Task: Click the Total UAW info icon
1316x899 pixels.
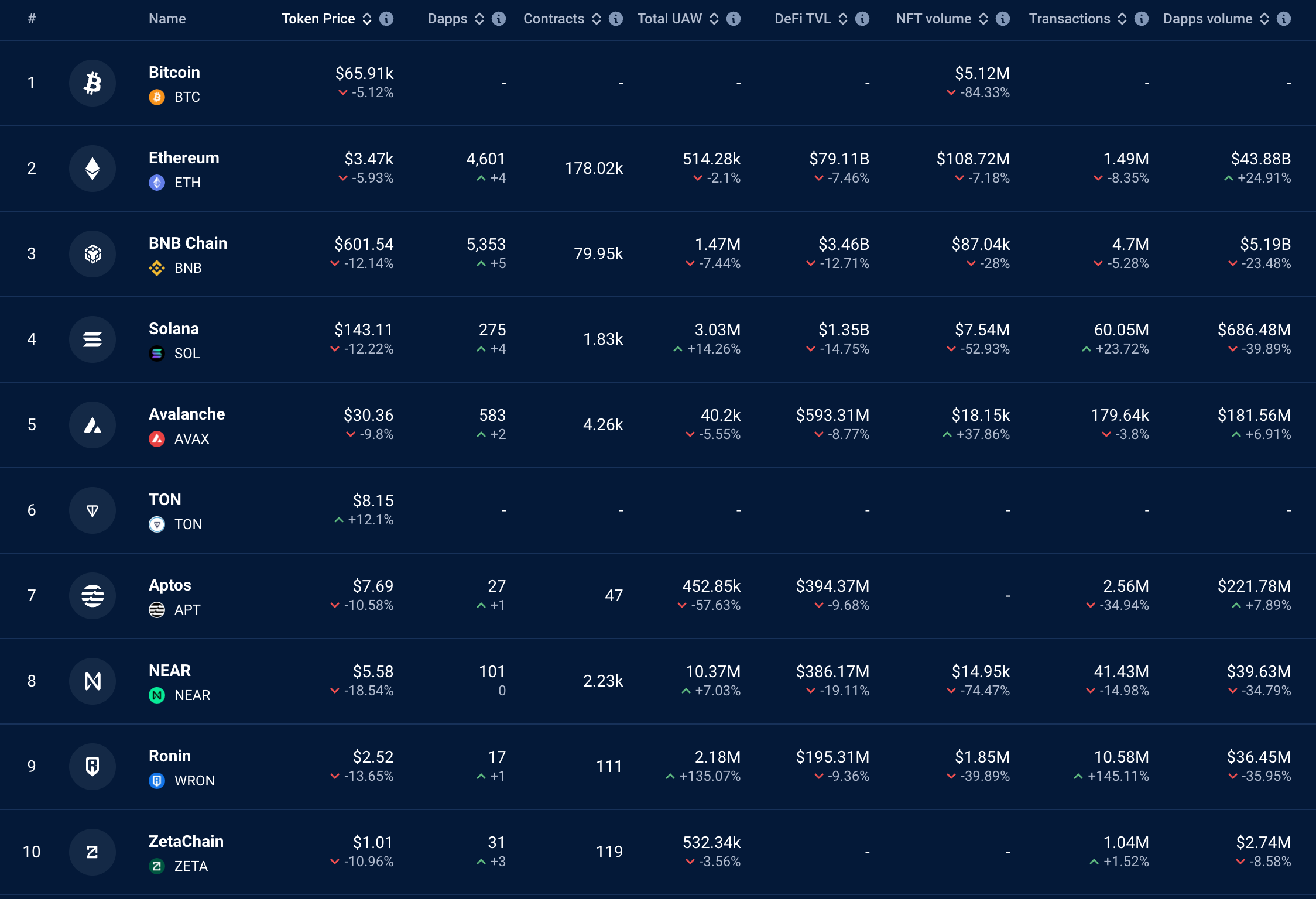Action: 734,19
